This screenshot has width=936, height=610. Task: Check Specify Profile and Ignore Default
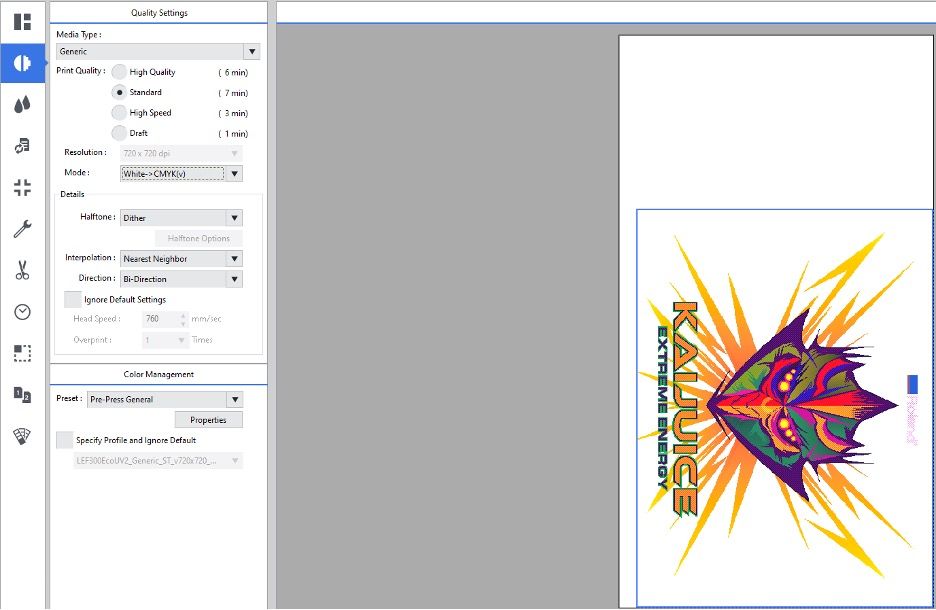(65, 440)
